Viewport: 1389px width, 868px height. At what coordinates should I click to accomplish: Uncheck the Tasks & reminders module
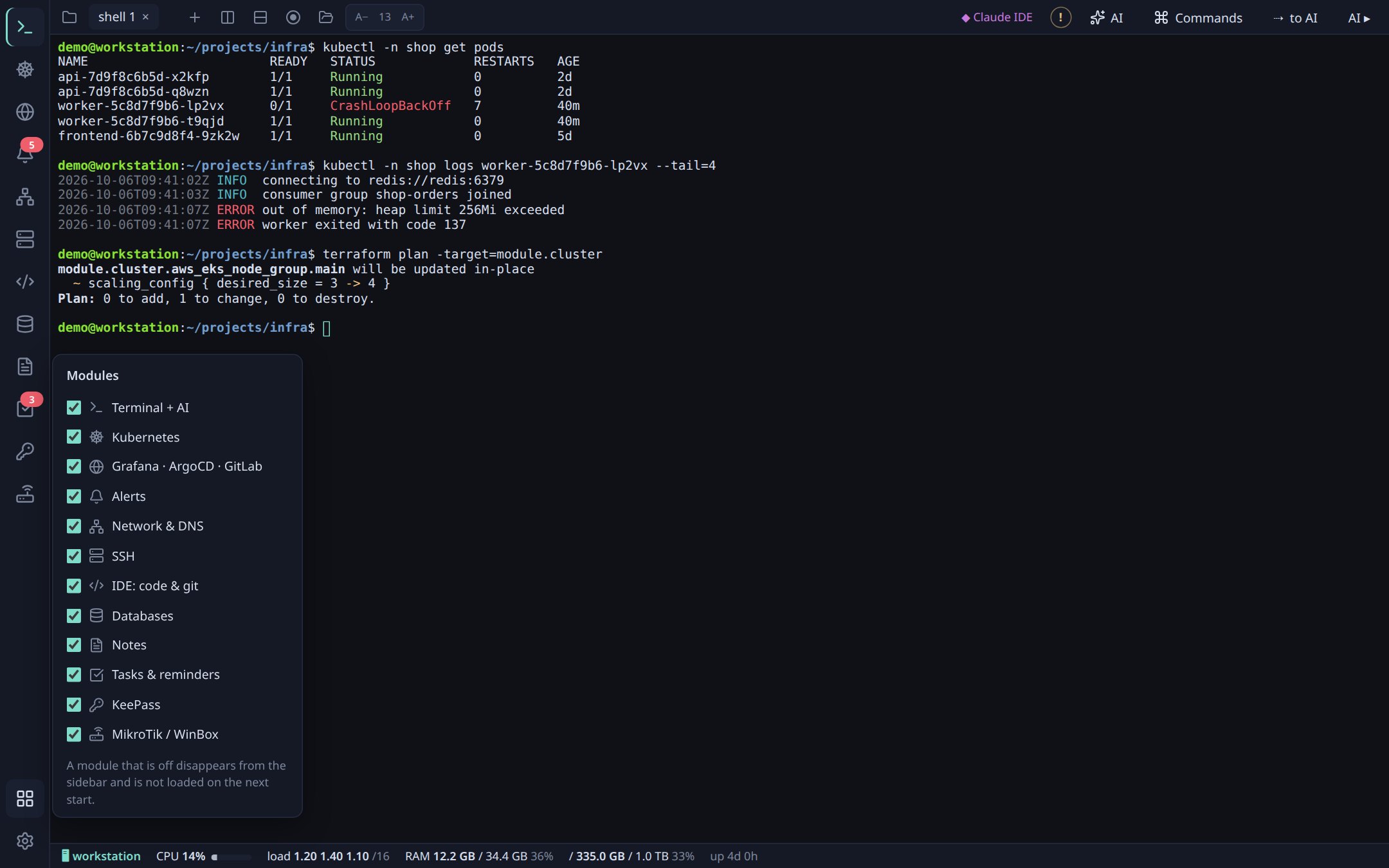pyautogui.click(x=74, y=674)
